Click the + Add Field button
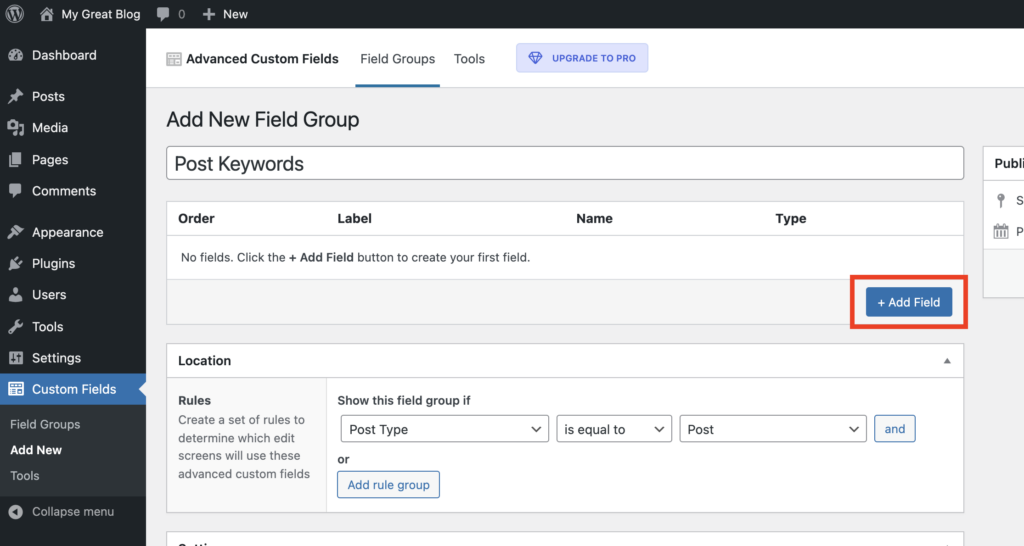This screenshot has width=1024, height=546. tap(908, 302)
